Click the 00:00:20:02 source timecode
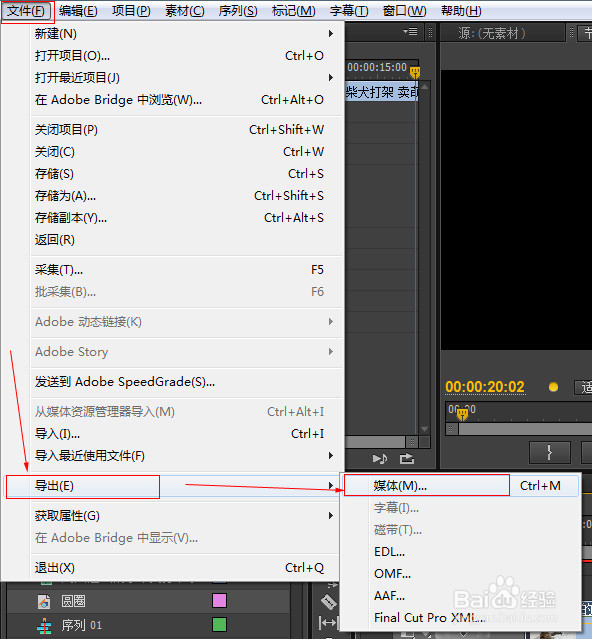The height and width of the screenshot is (639, 592). click(485, 387)
